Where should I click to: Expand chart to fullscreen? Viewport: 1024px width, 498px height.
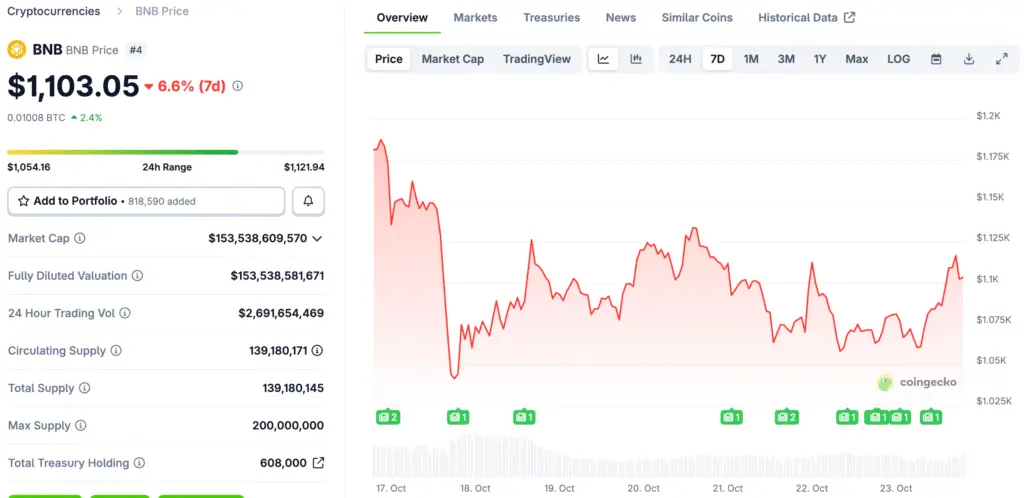[x=1001, y=59]
